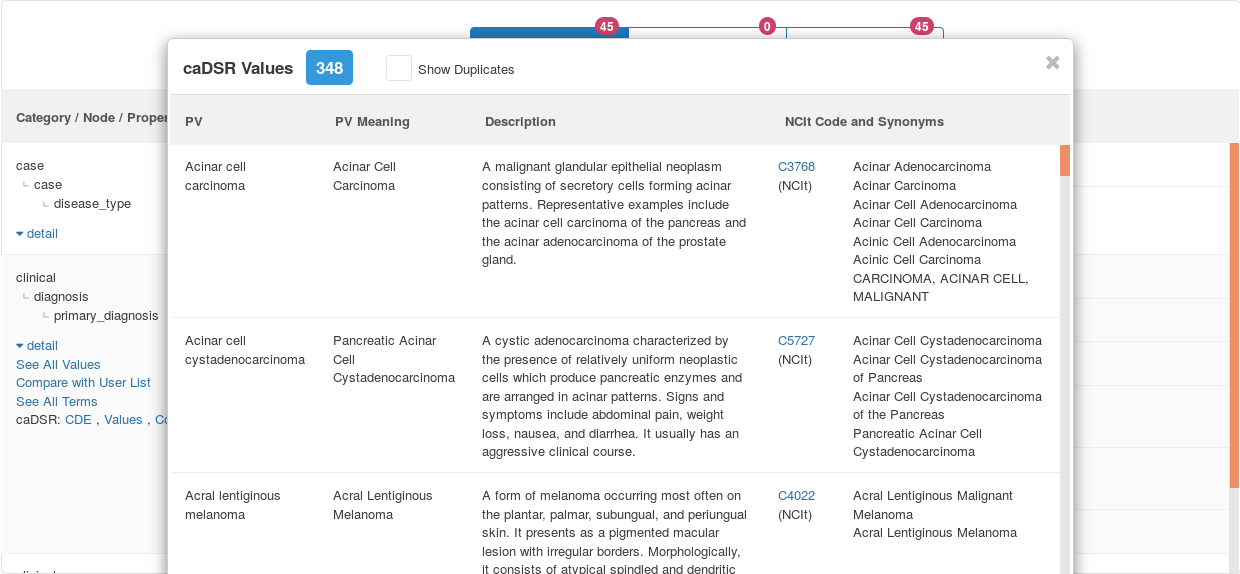The width and height of the screenshot is (1240, 574).
Task: Collapse detail under primary_diagnosis
Action: coord(37,346)
